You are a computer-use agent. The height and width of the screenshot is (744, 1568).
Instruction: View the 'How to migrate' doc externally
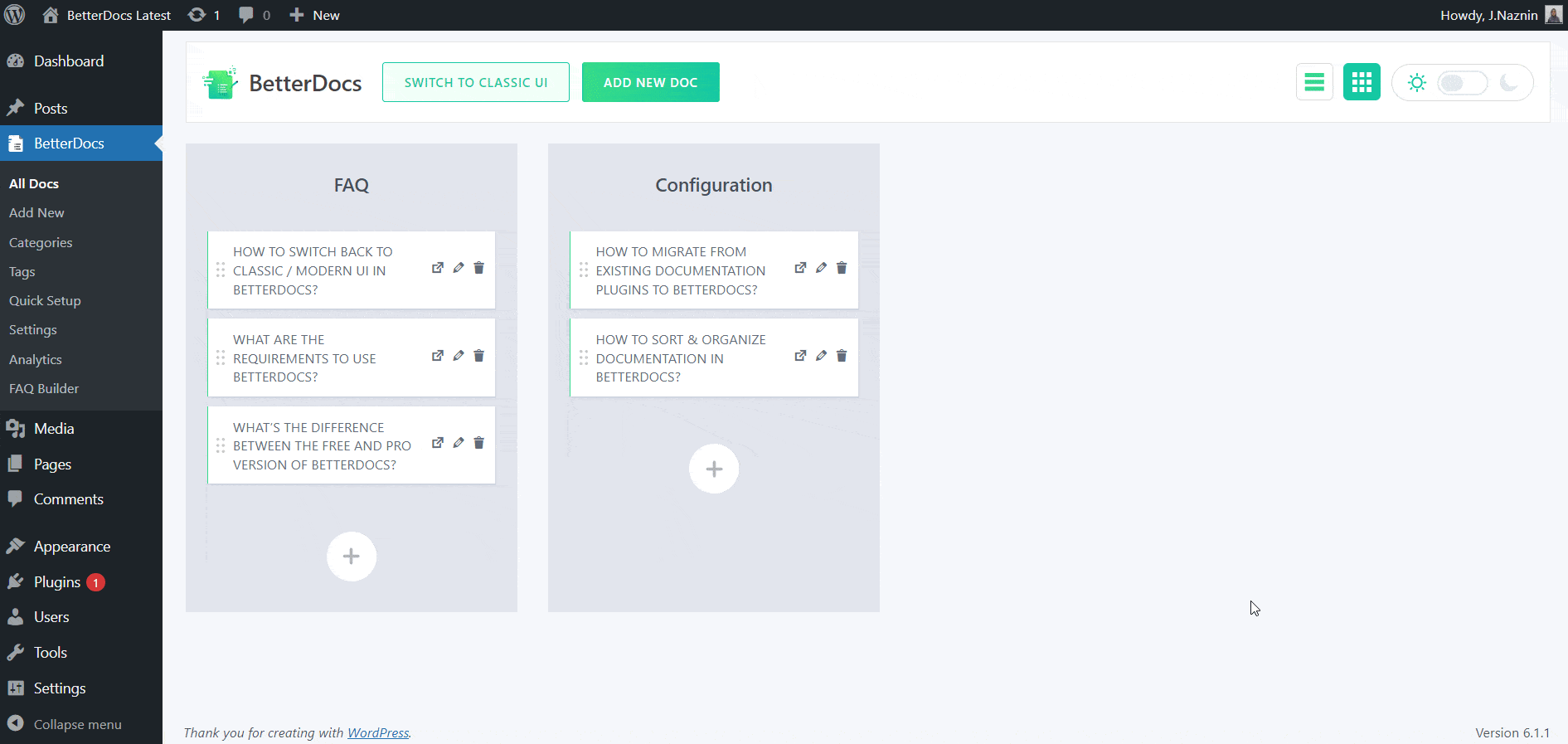tap(800, 268)
